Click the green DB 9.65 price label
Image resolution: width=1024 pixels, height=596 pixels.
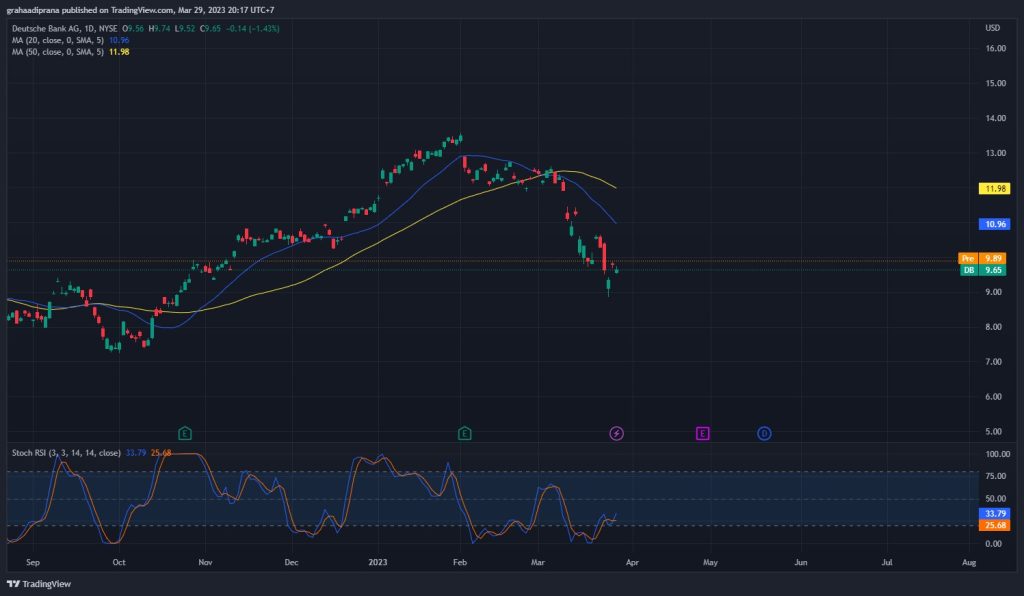coord(982,270)
